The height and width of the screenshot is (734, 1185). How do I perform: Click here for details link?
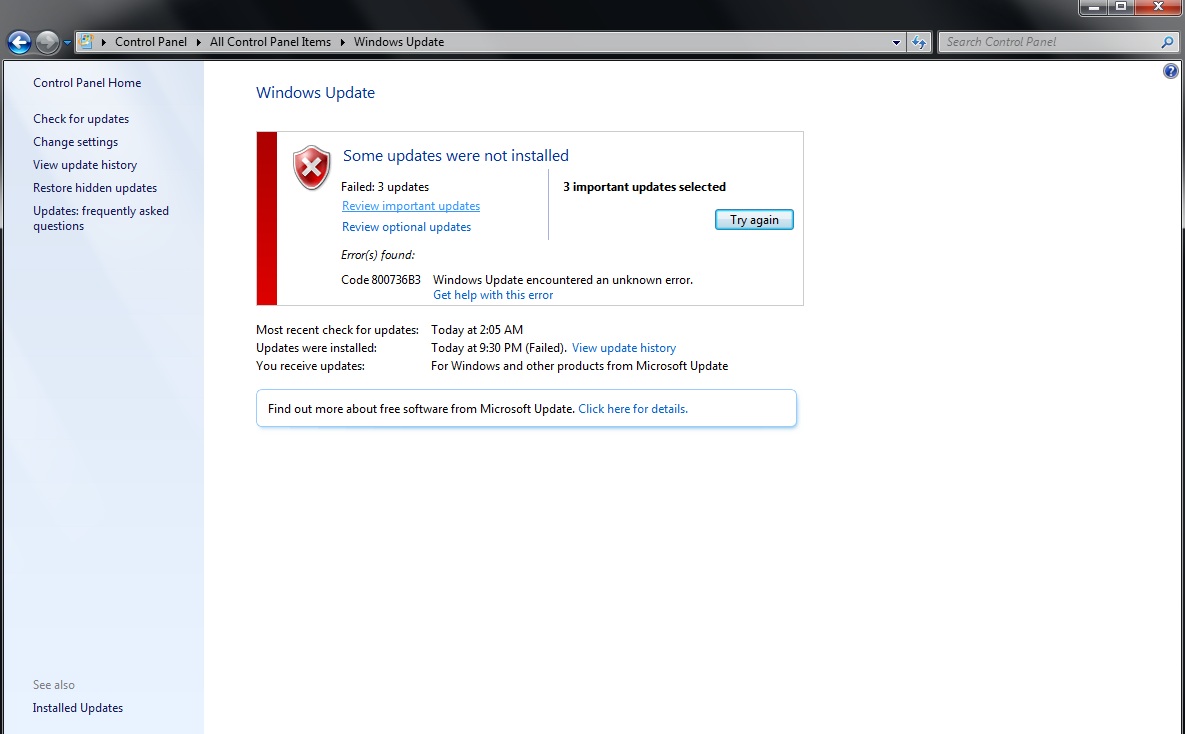(633, 409)
